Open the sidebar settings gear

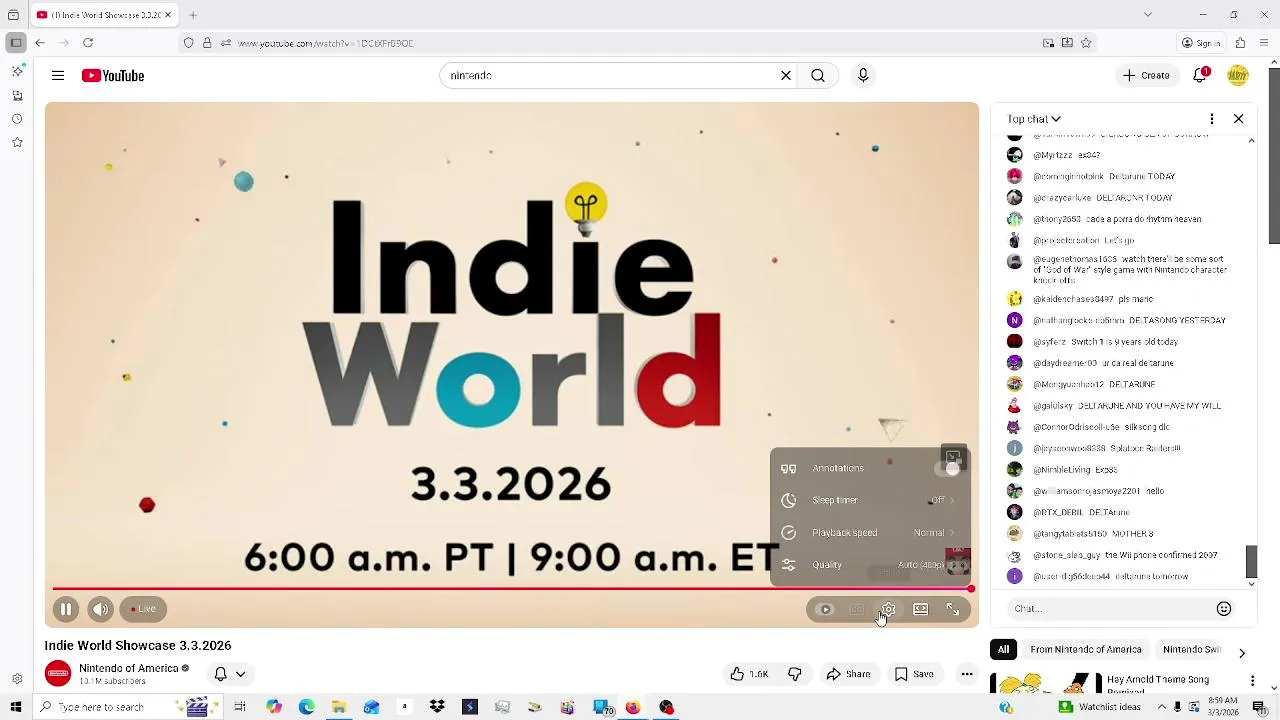17,679
